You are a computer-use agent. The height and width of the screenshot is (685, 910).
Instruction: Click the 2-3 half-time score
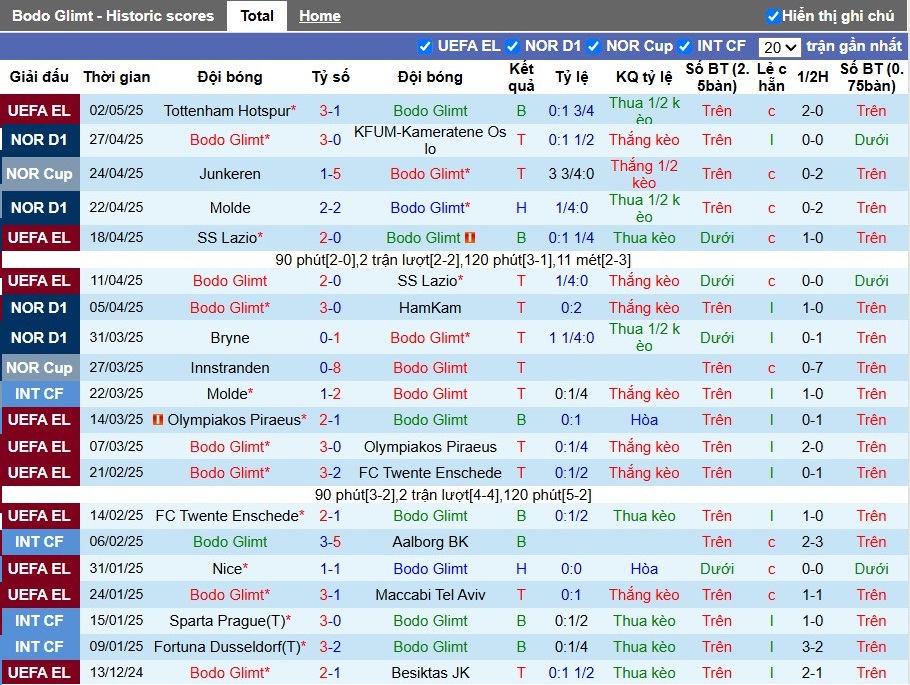[x=812, y=542]
